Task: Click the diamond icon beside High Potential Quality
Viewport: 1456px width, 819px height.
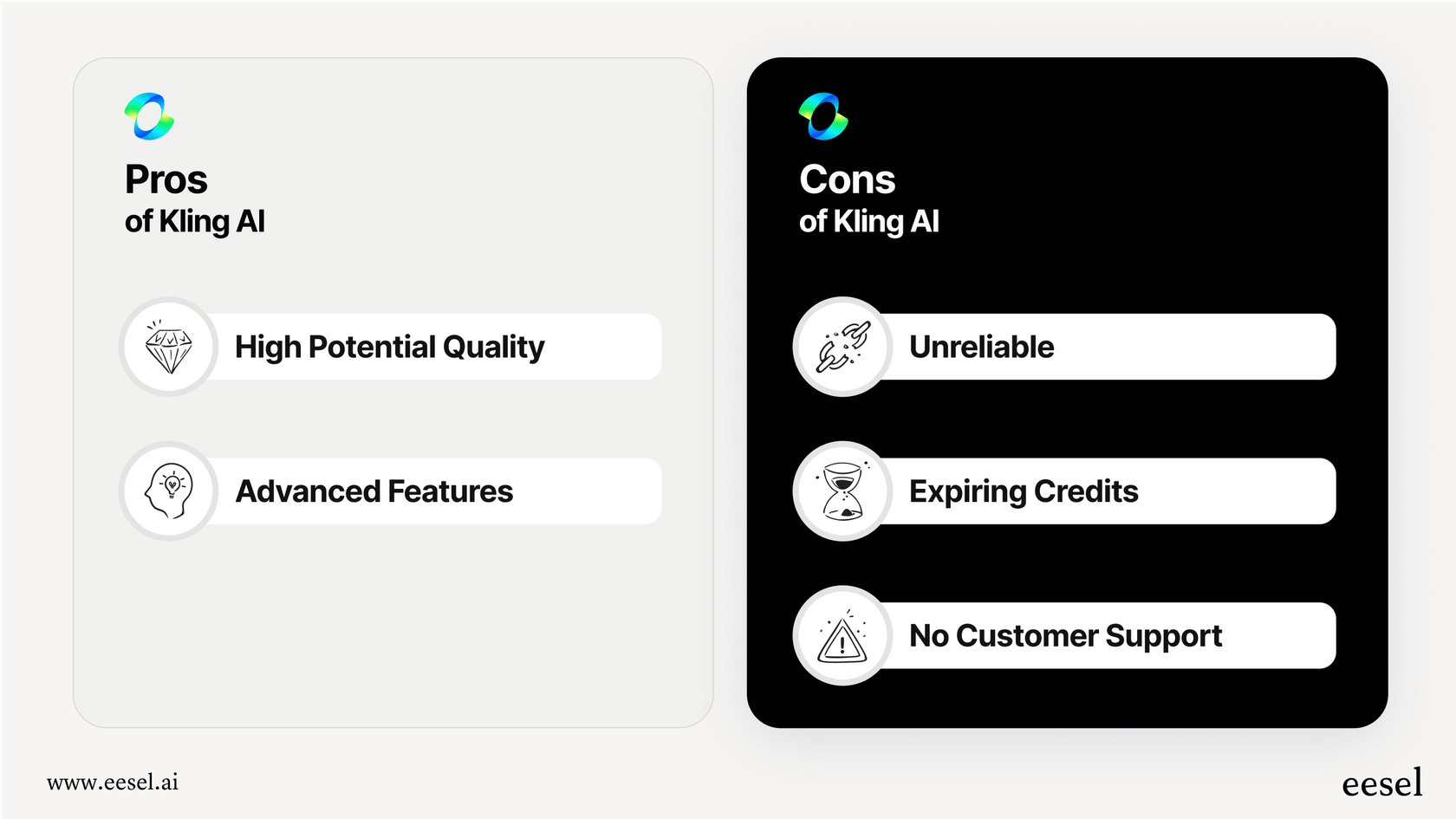Action: point(169,348)
